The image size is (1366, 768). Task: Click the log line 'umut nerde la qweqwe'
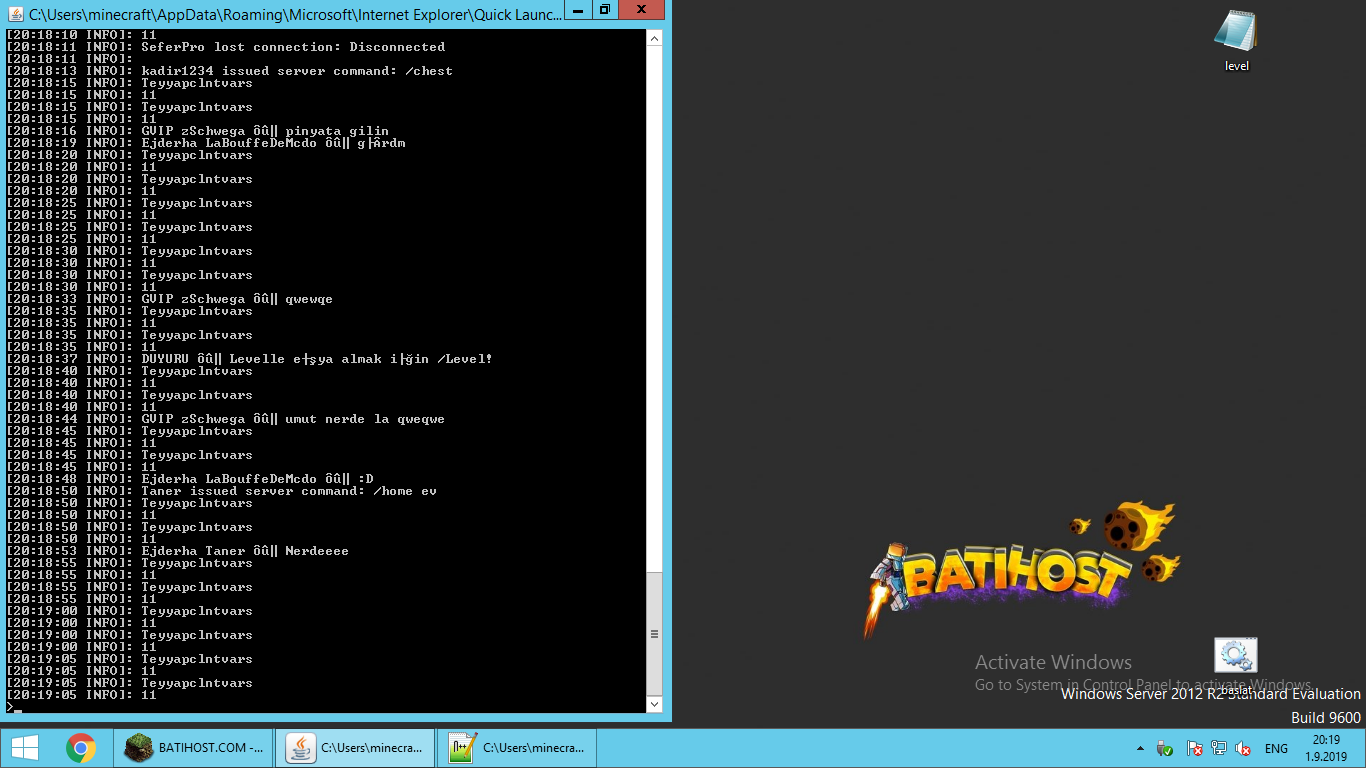[x=226, y=419]
